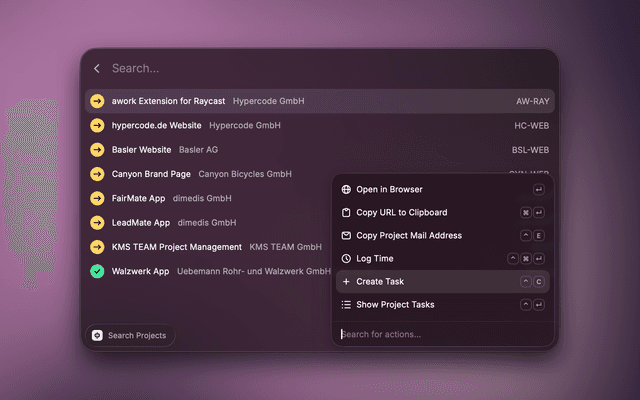Click the plus icon for Create Task
The image size is (640, 400).
pyautogui.click(x=346, y=282)
